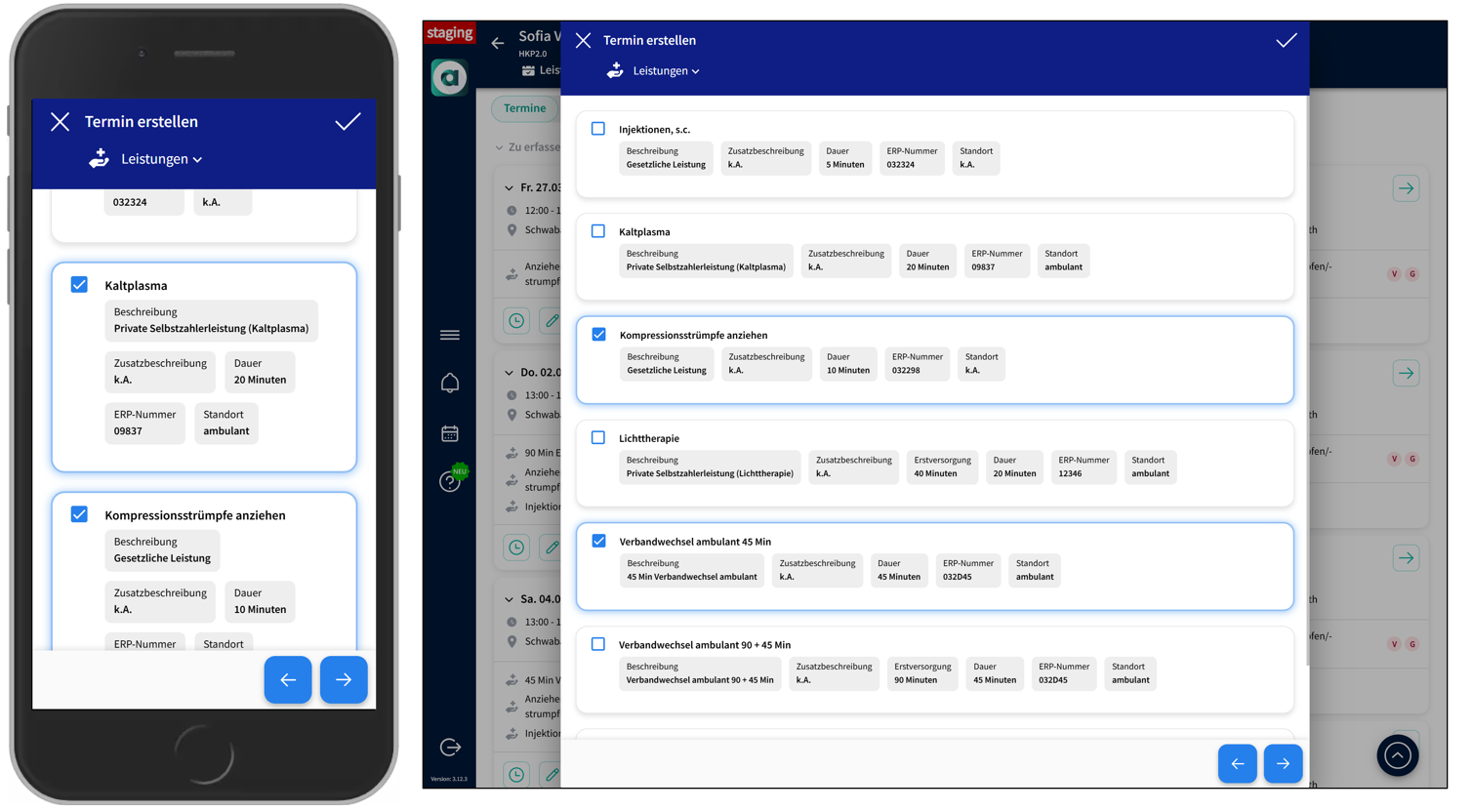This screenshot has width=1473, height=812.
Task: Confirm mobile dialog with checkmark icon
Action: (348, 122)
